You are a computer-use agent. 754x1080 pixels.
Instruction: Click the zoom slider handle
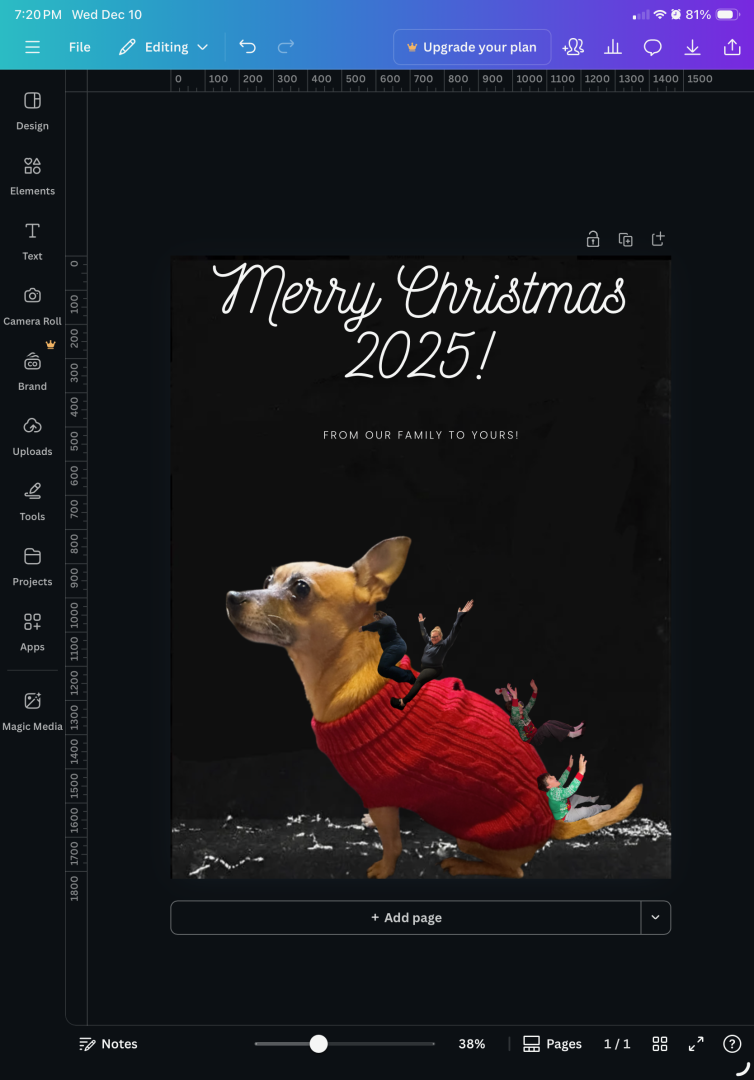pyautogui.click(x=318, y=1044)
